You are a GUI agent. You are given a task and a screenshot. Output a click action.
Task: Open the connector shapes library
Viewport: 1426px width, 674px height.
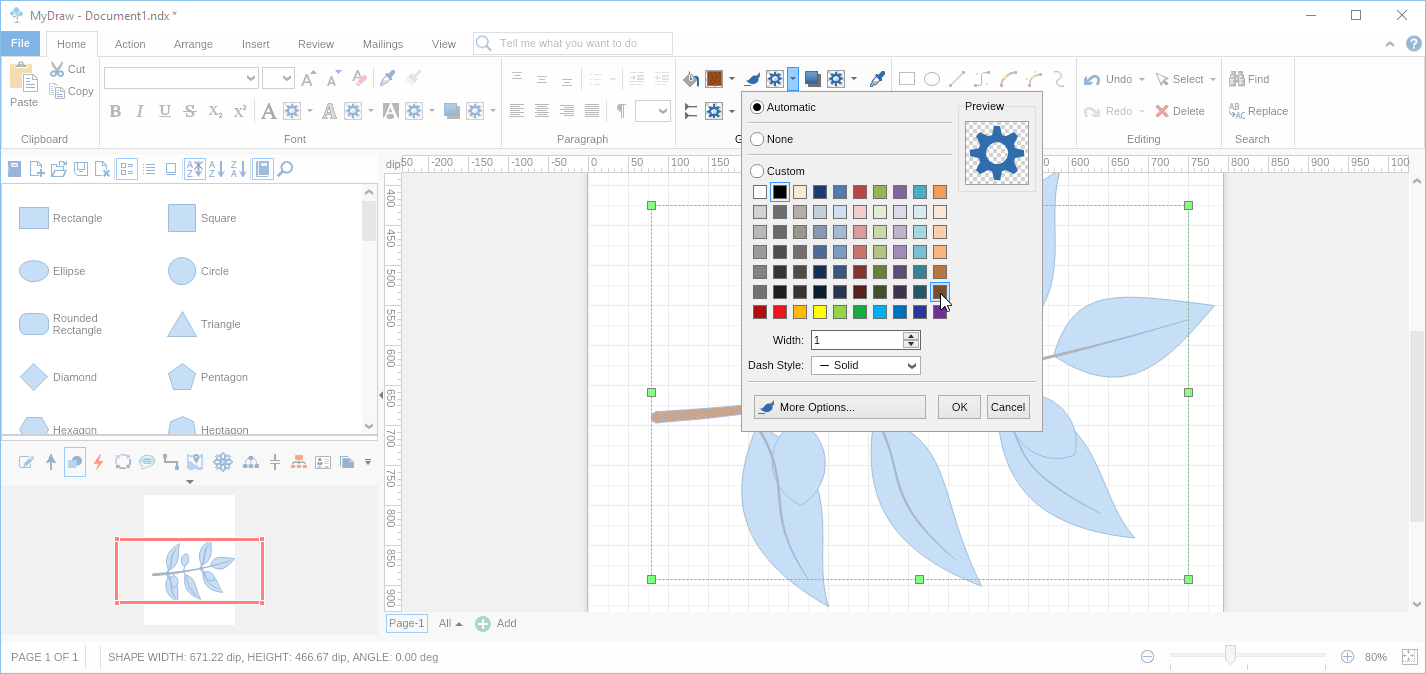pos(171,462)
